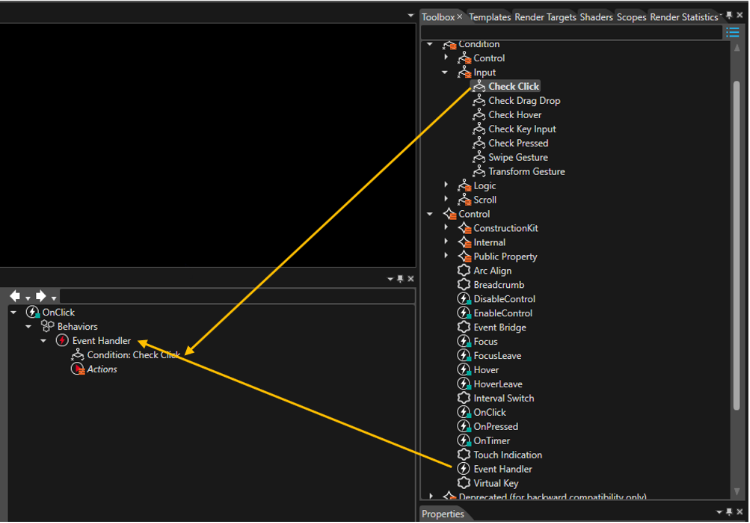
Task: Collapse the Event Handler tree node
Action: pos(44,341)
